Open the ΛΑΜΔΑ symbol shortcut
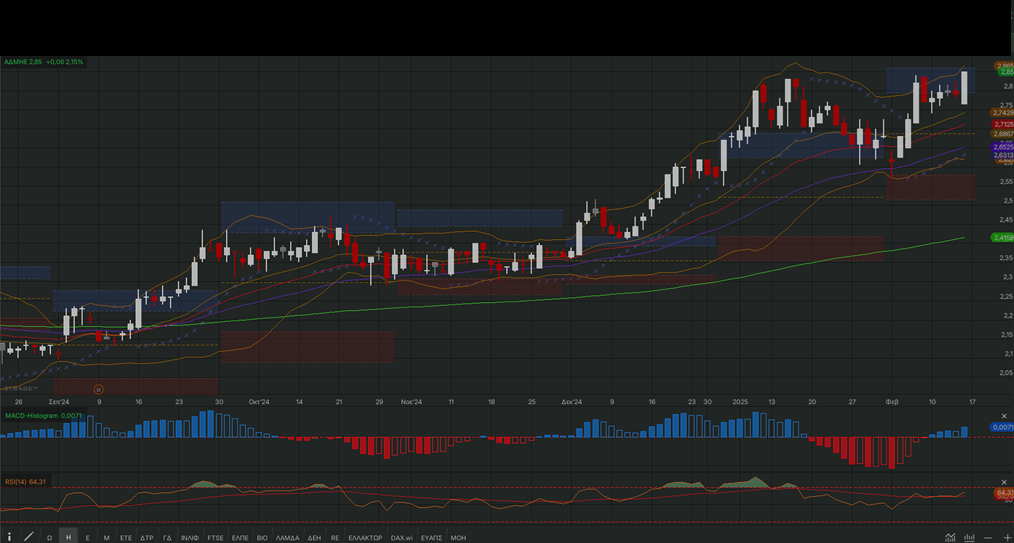Image resolution: width=1014 pixels, height=543 pixels. (x=288, y=537)
